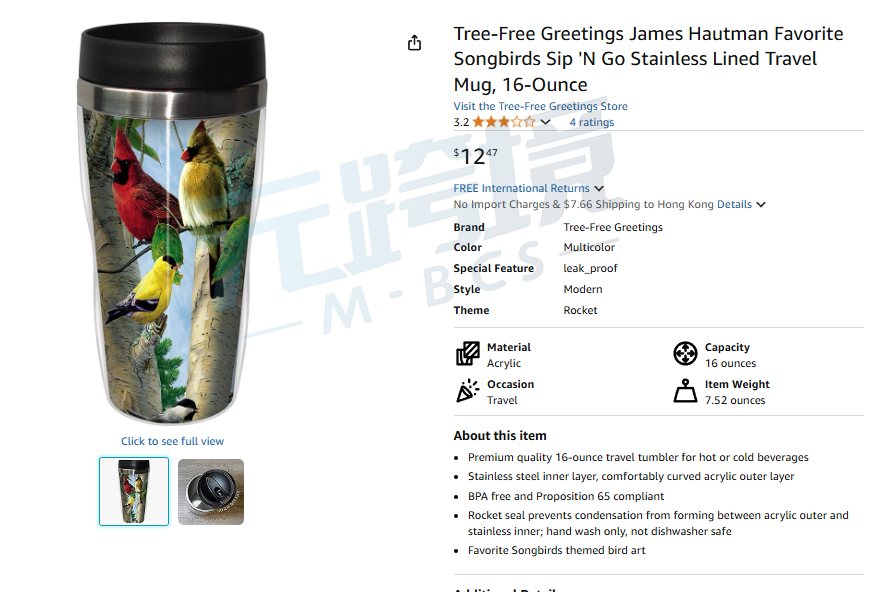Click the $12.47 price

[476, 156]
